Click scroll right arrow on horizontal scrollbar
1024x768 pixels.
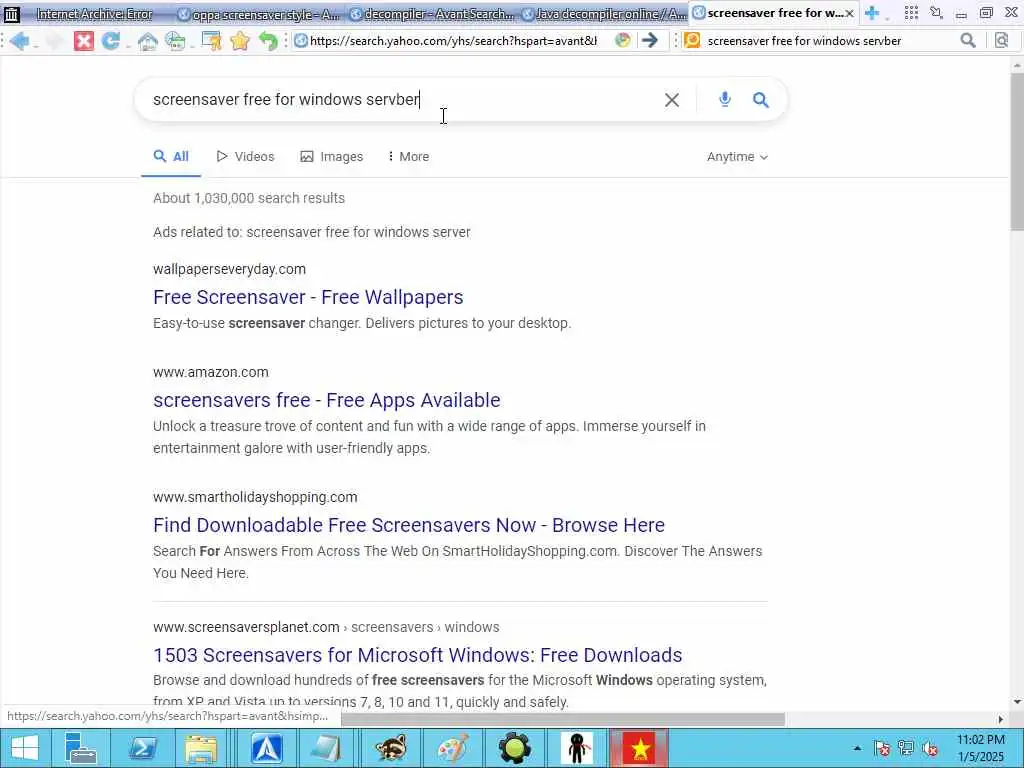pos(1000,720)
